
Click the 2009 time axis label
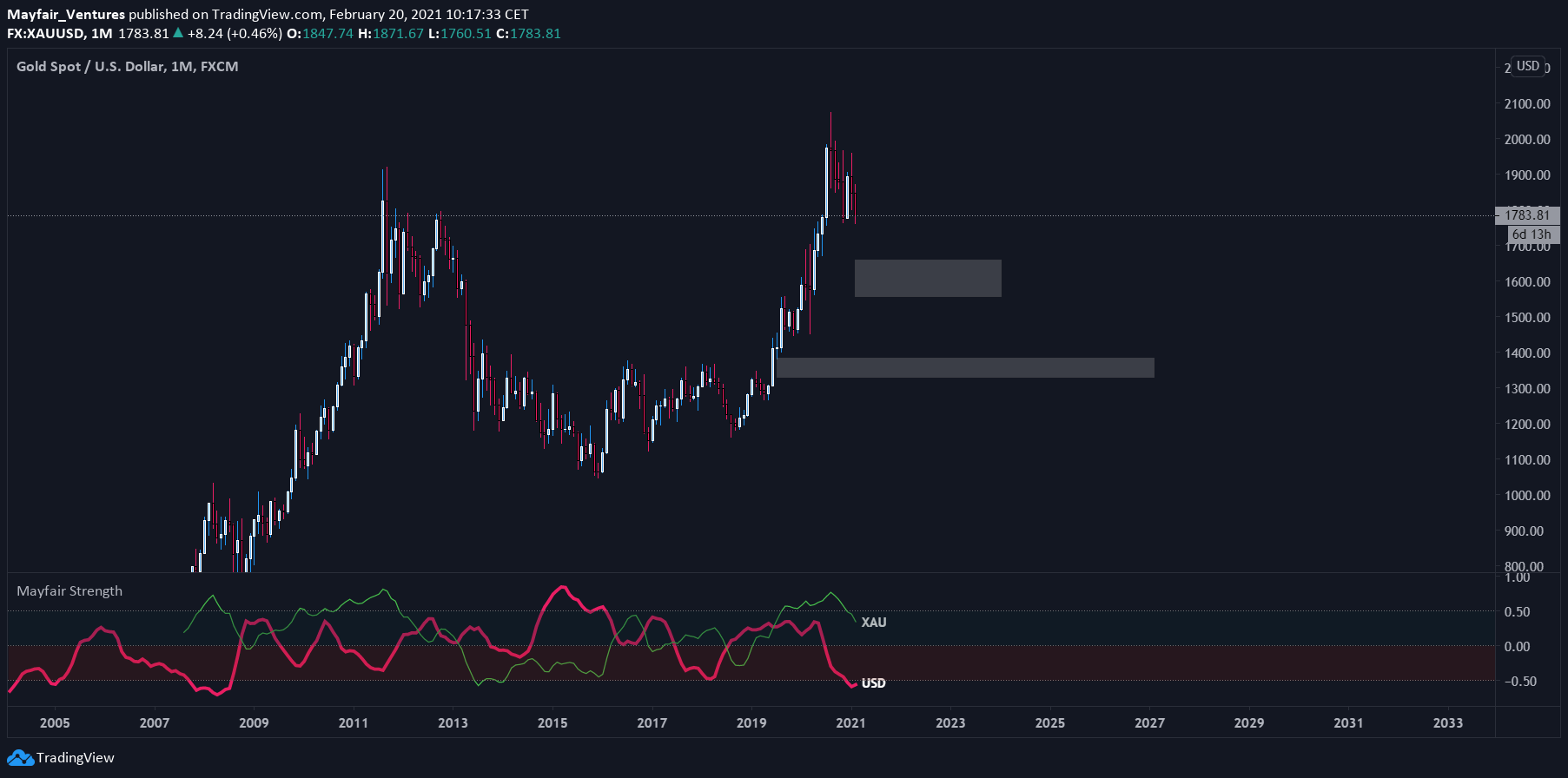[254, 723]
